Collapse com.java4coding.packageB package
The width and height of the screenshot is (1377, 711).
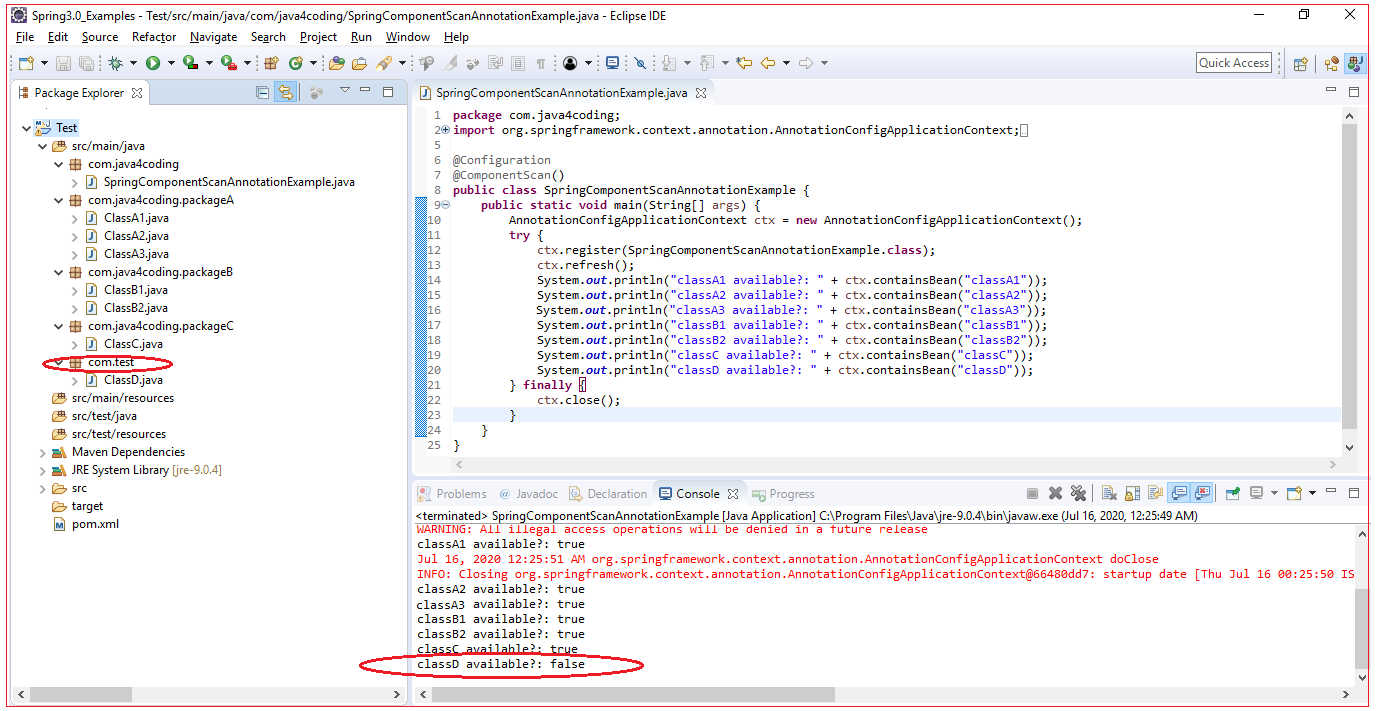coord(58,272)
